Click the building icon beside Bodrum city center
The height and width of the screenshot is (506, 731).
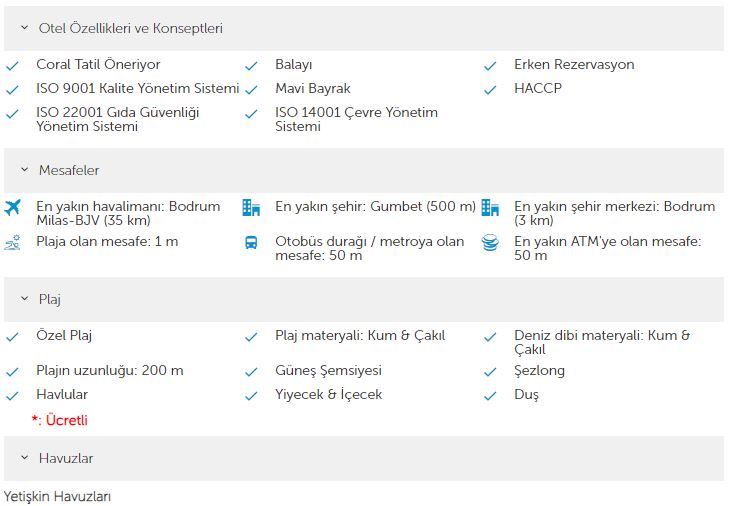tap(490, 208)
